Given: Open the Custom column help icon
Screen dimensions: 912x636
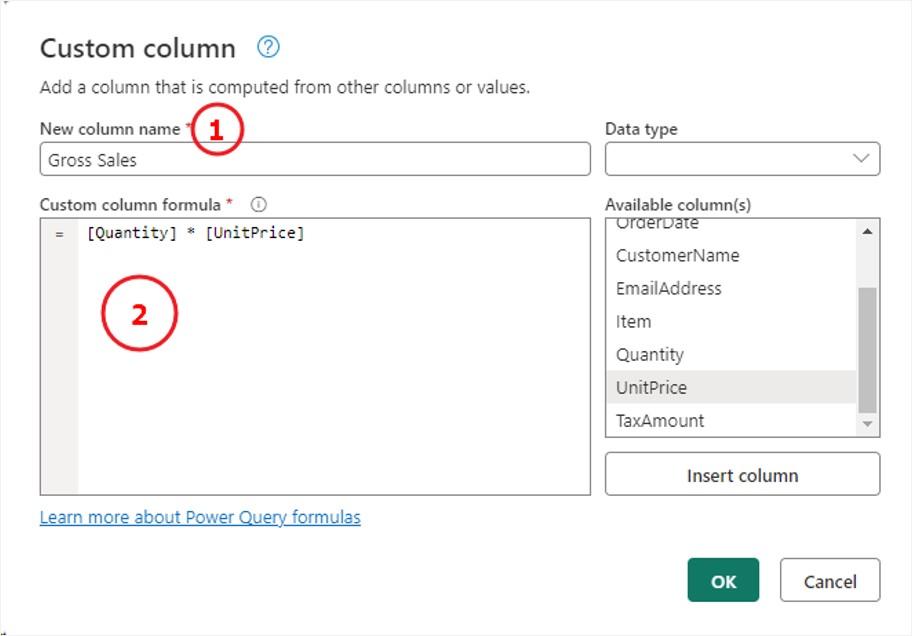Looking at the screenshot, I should tap(268, 47).
